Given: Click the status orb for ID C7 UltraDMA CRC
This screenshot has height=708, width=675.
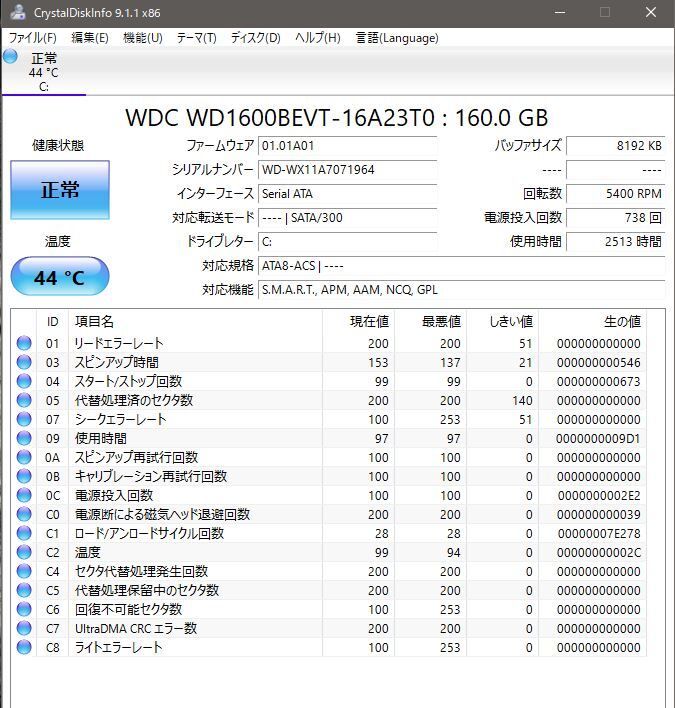Looking at the screenshot, I should pos(24,628).
